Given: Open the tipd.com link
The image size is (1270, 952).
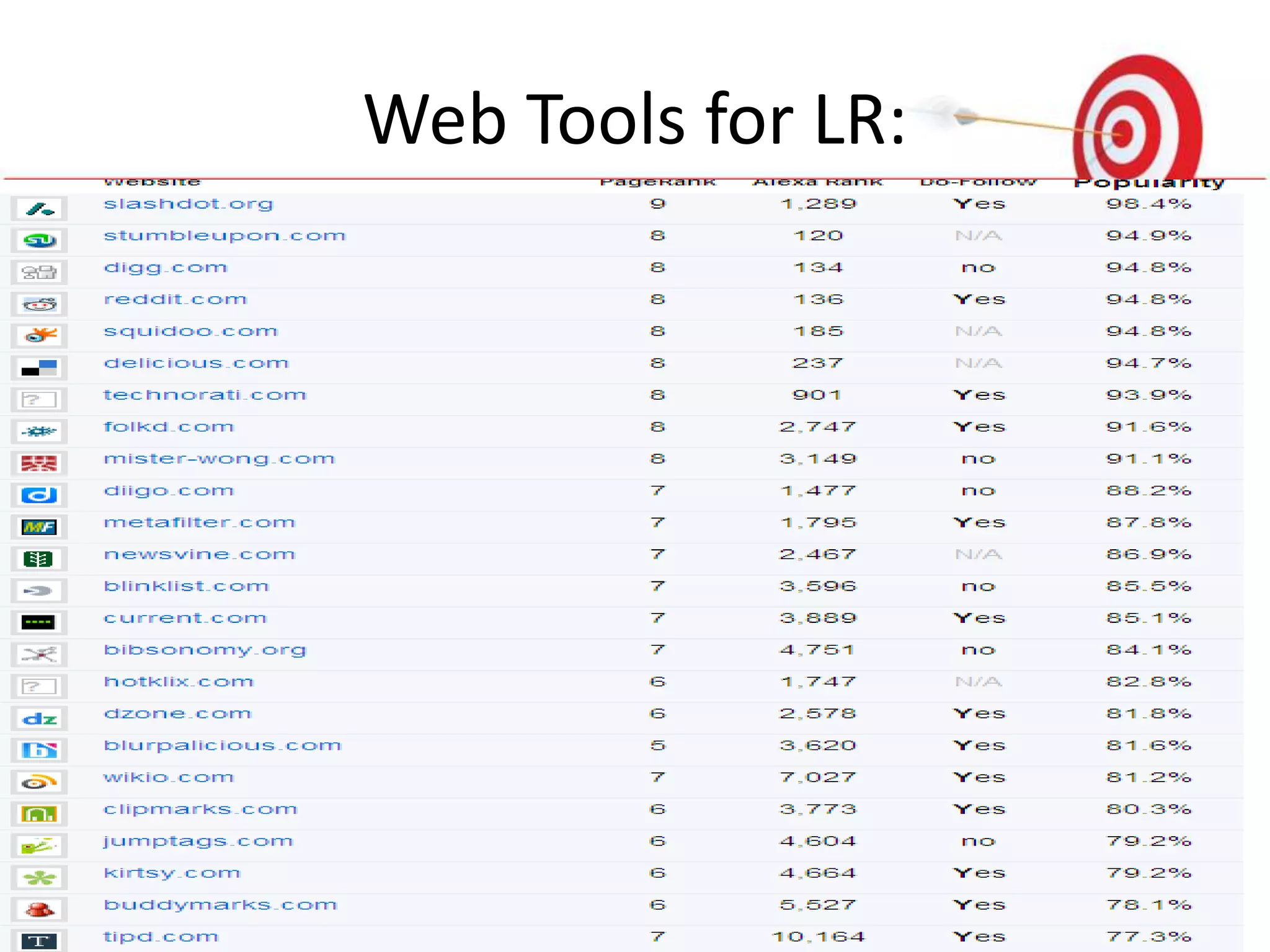Looking at the screenshot, I should point(161,937).
